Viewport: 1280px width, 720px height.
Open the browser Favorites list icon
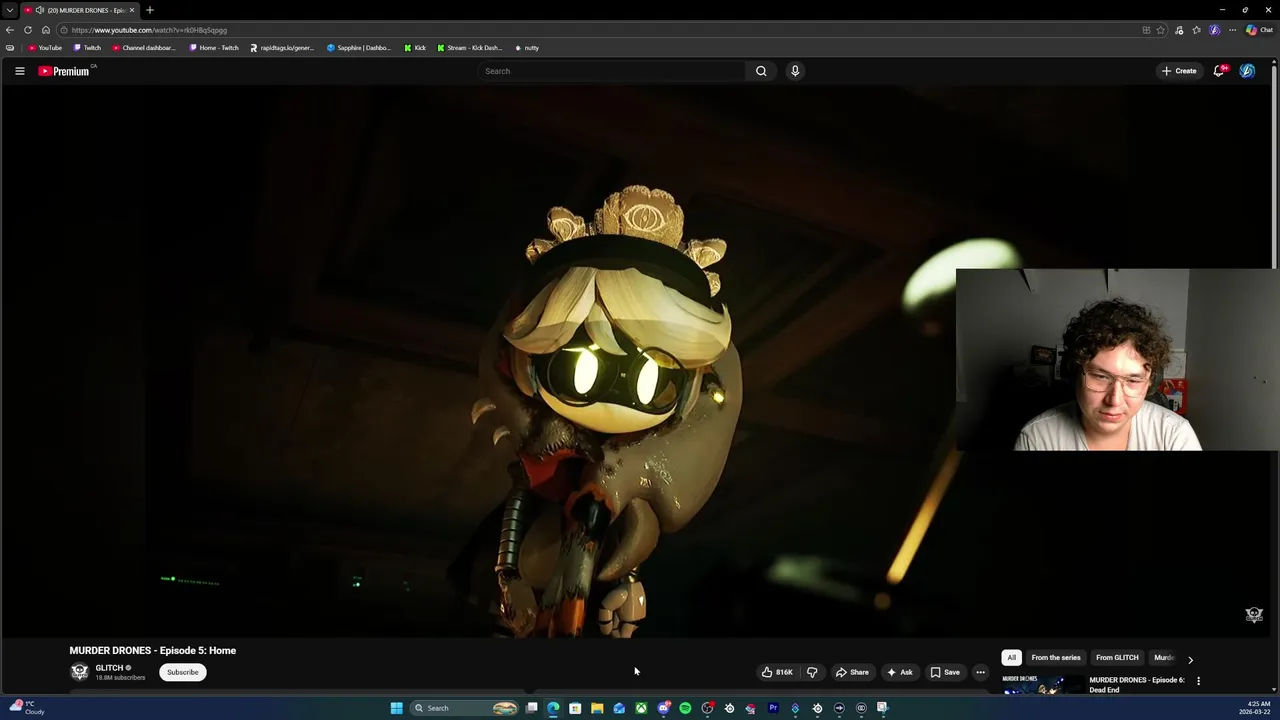click(1196, 30)
